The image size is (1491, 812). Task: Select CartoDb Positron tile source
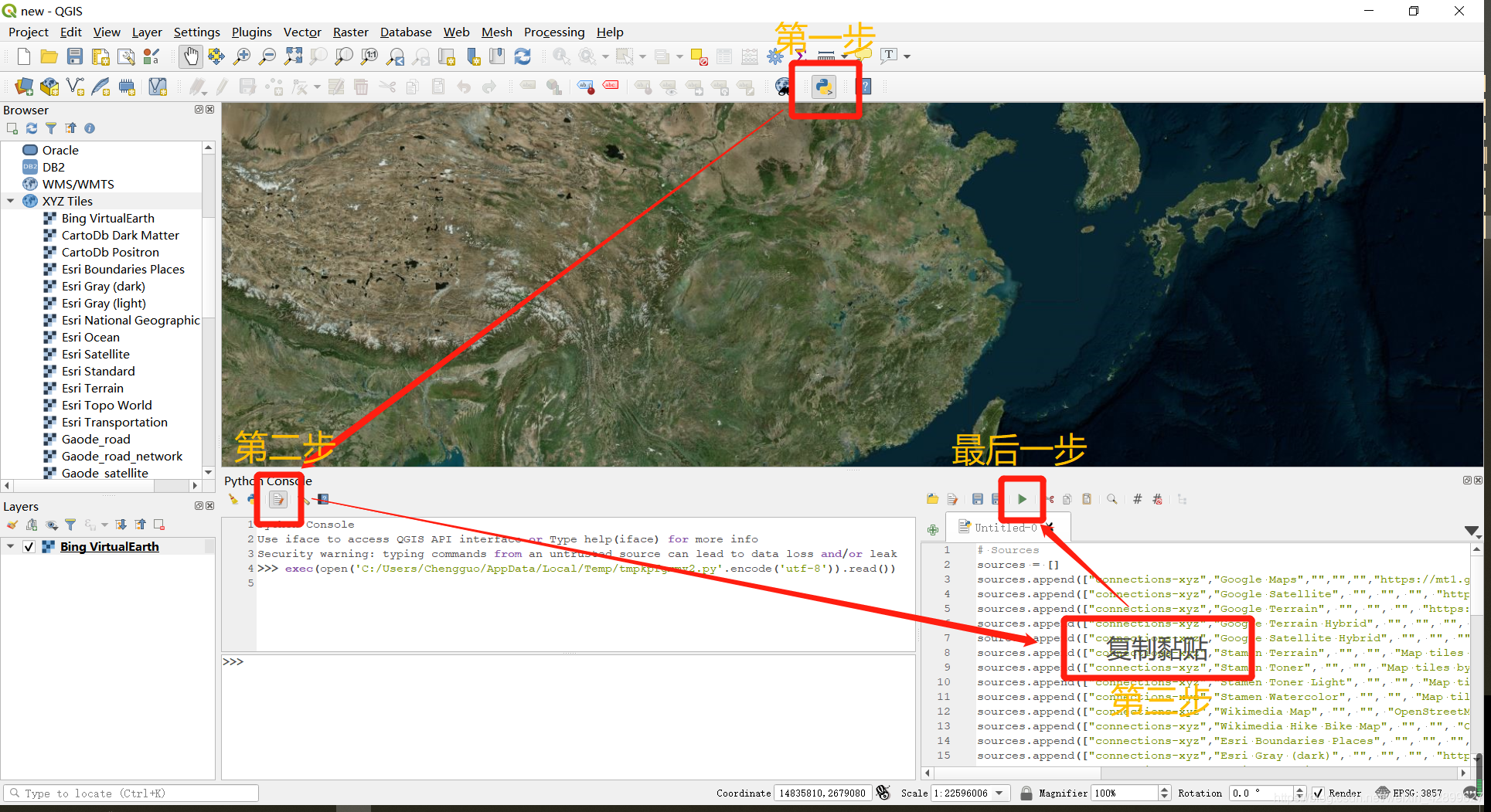coord(110,252)
